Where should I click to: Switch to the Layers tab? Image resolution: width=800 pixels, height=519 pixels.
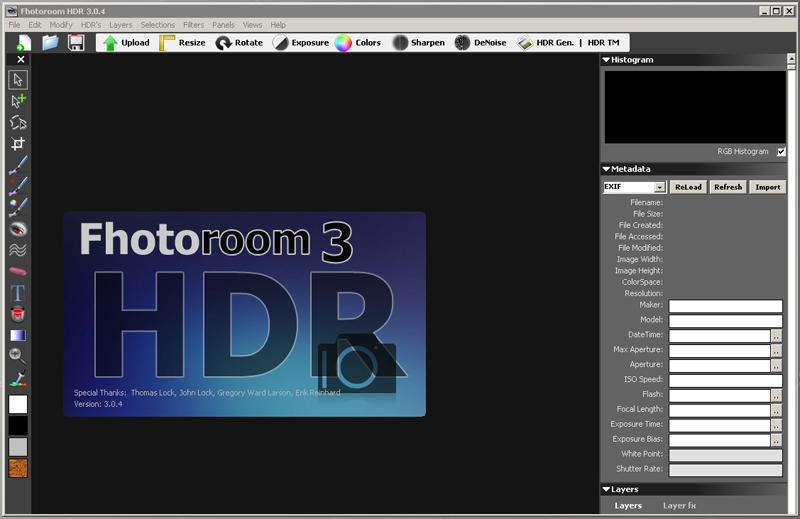628,506
